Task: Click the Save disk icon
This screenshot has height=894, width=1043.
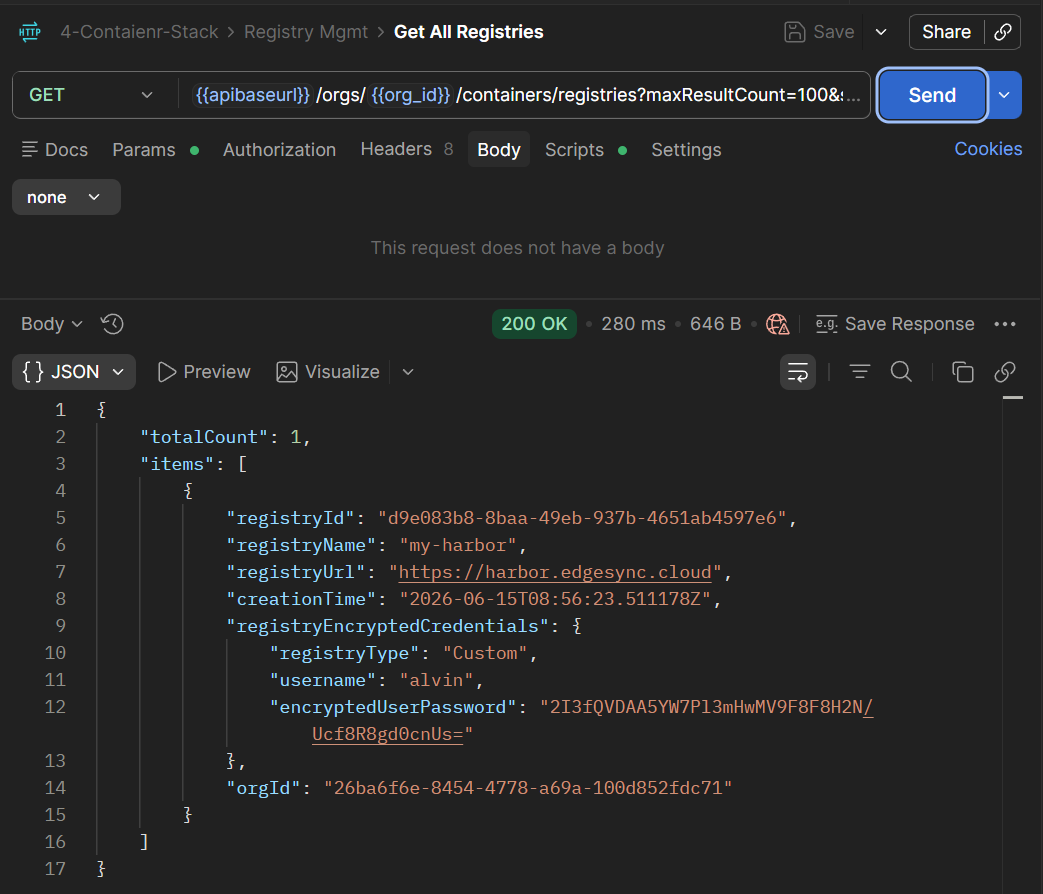Action: [794, 32]
